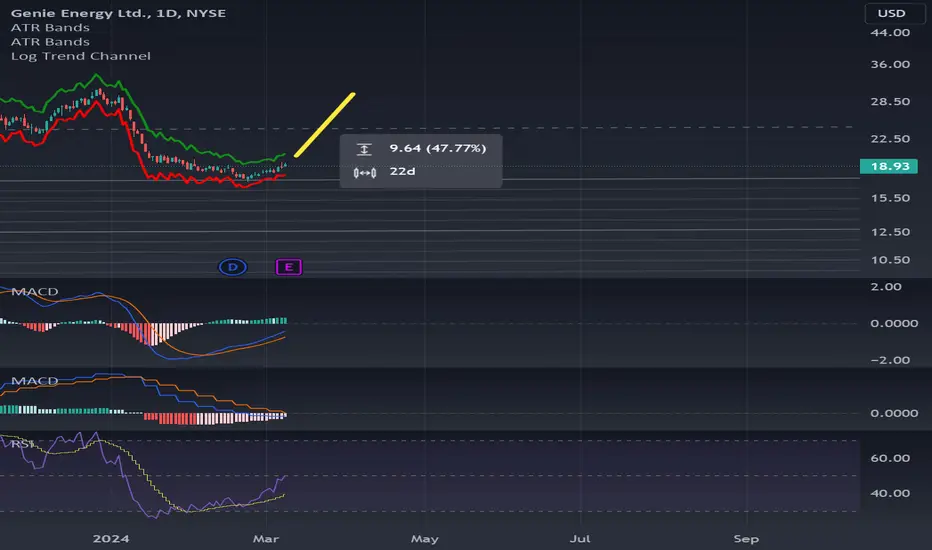This screenshot has height=550, width=932.
Task: Select the Genie Energy Ltd. chart title
Action: pyautogui.click(x=118, y=13)
